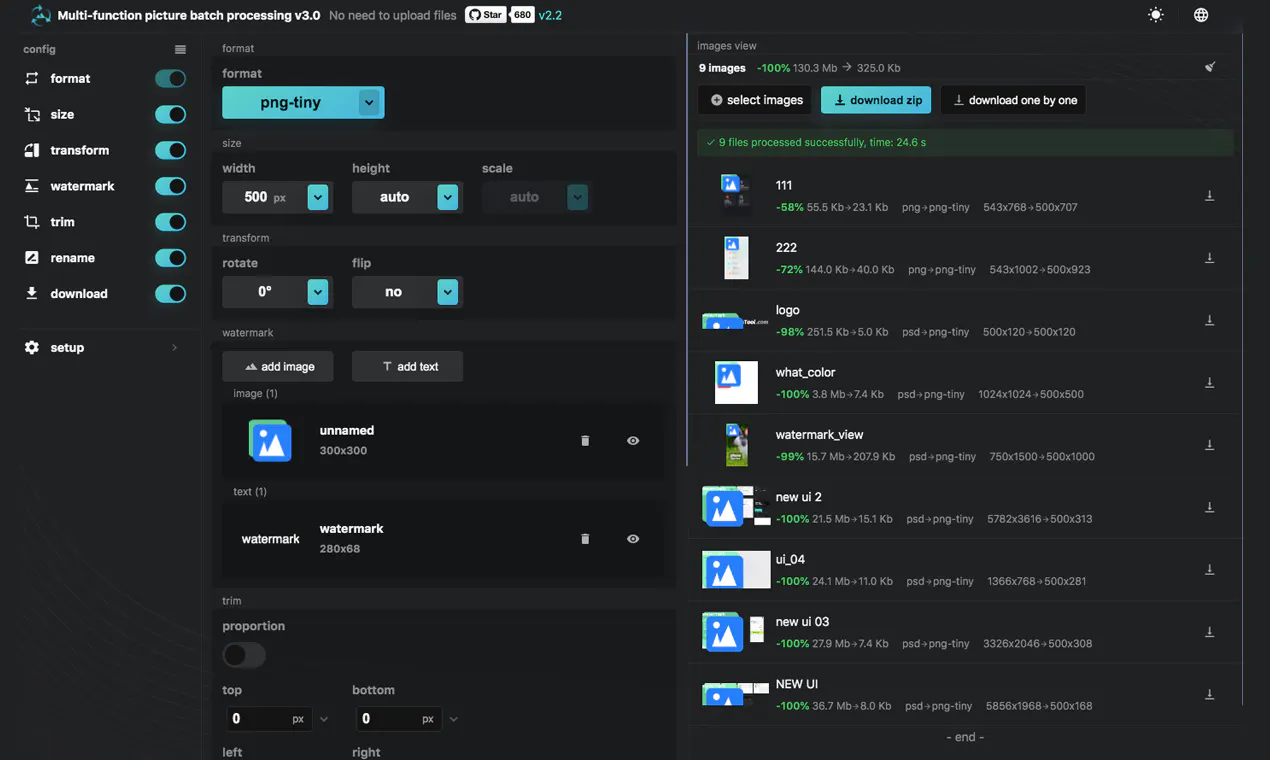Open the flip dropdown
The width and height of the screenshot is (1270, 760).
(448, 292)
